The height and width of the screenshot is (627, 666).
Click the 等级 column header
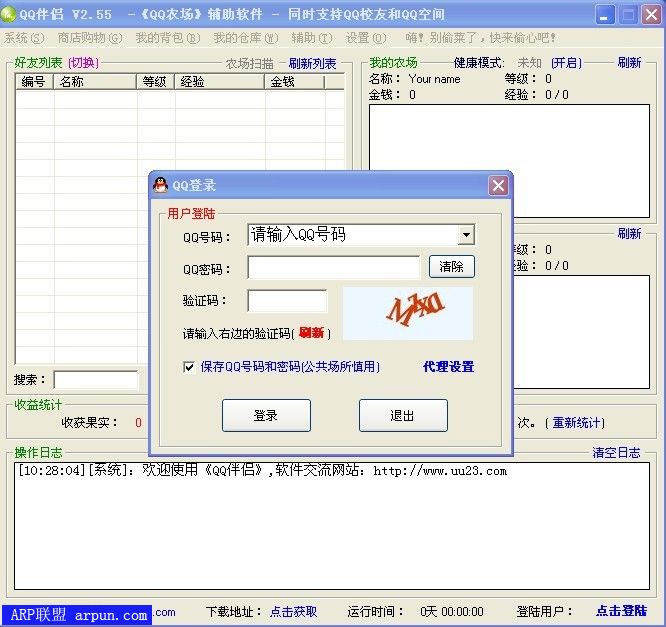point(155,82)
